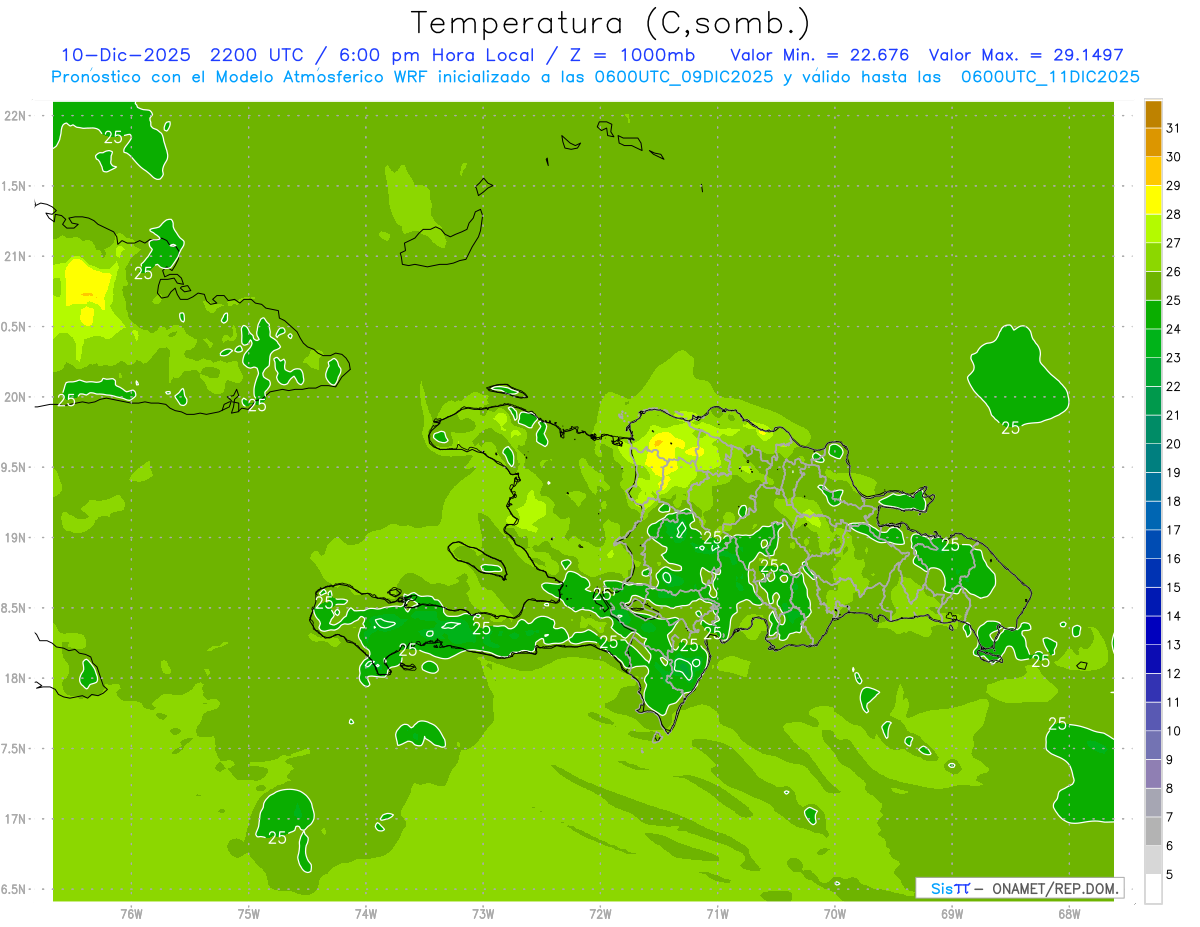The height and width of the screenshot is (927, 1200).
Task: Click the "28" value on the color scale
Action: (1174, 214)
